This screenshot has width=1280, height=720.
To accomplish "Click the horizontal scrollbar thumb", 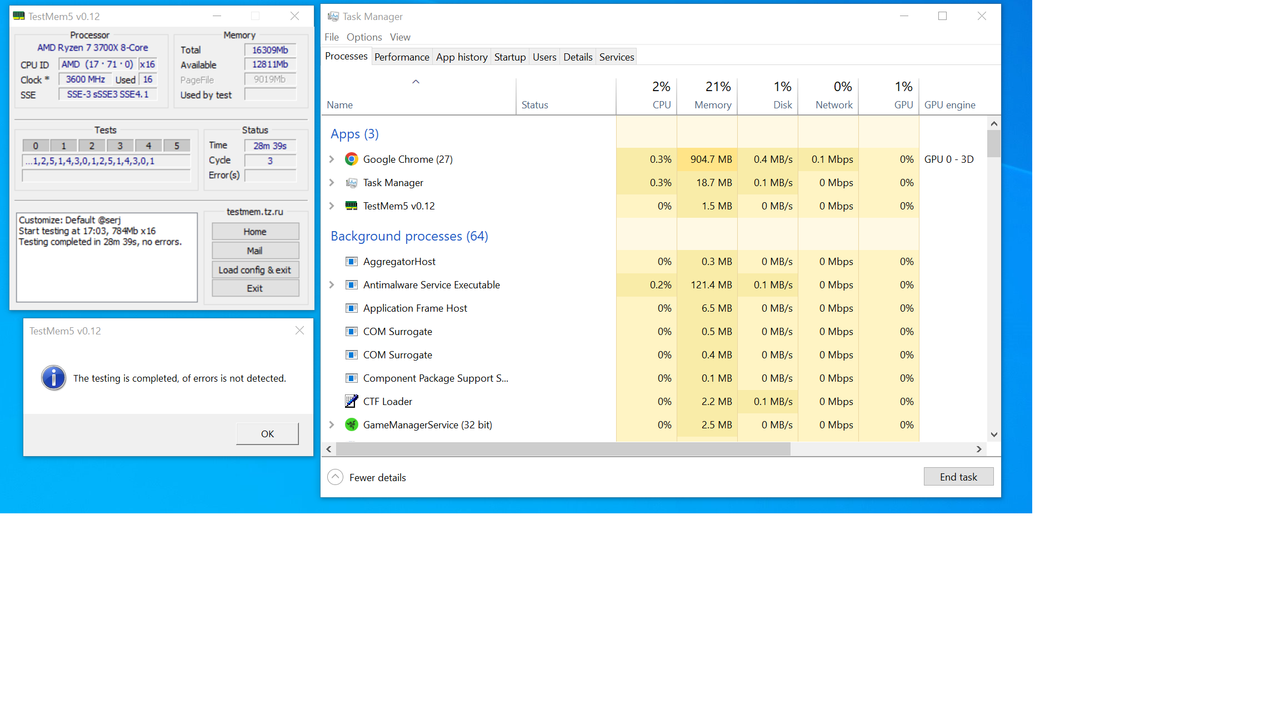I will (563, 449).
